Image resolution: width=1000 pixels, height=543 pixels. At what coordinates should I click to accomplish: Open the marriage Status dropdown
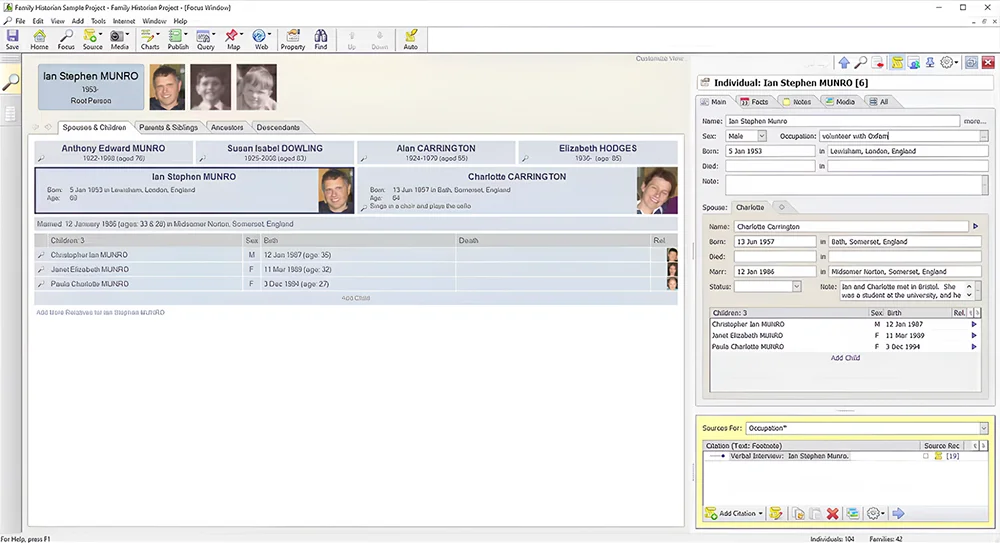pyautogui.click(x=796, y=287)
